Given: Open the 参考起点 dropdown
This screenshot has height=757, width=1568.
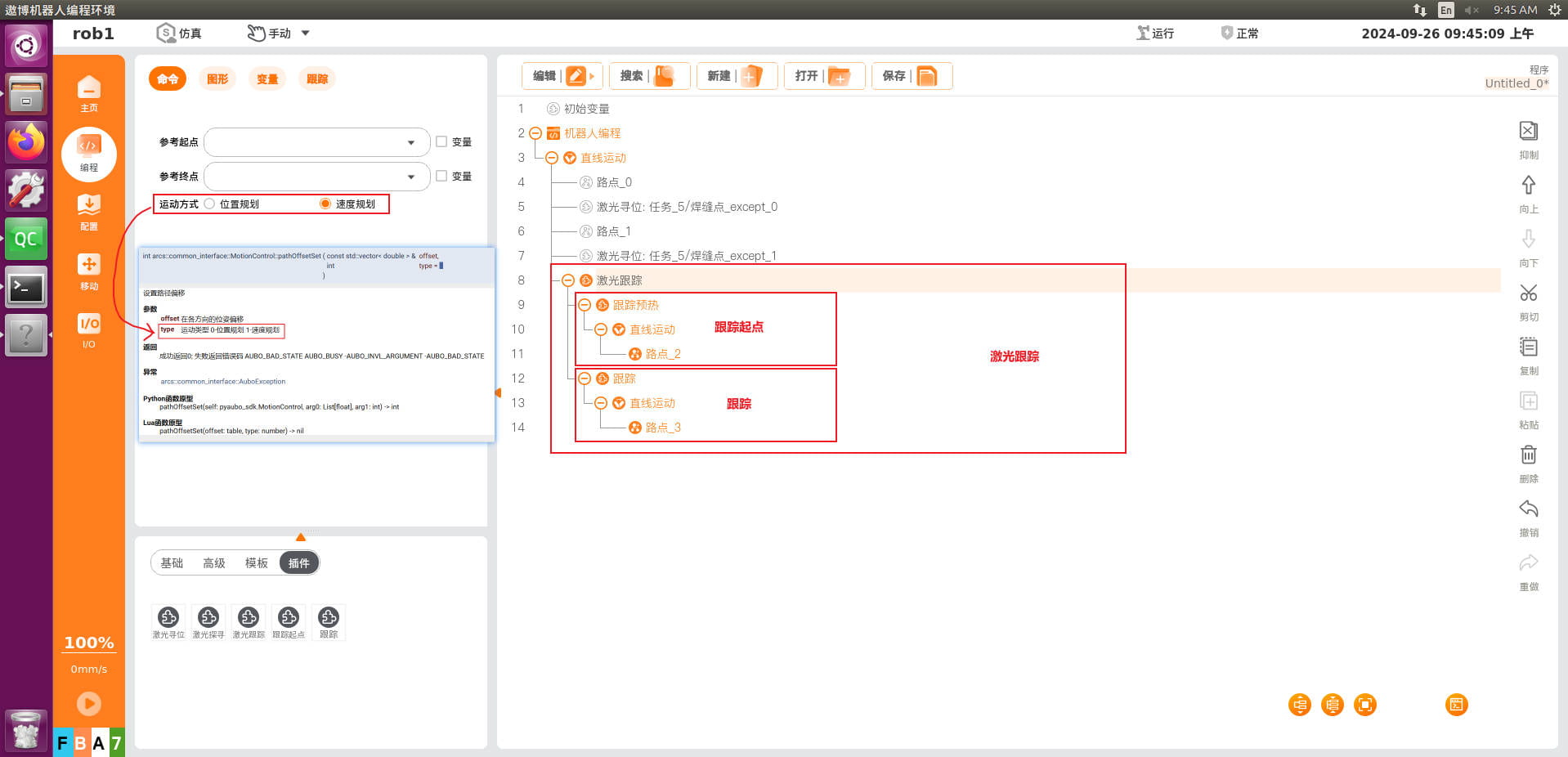Looking at the screenshot, I should (317, 142).
